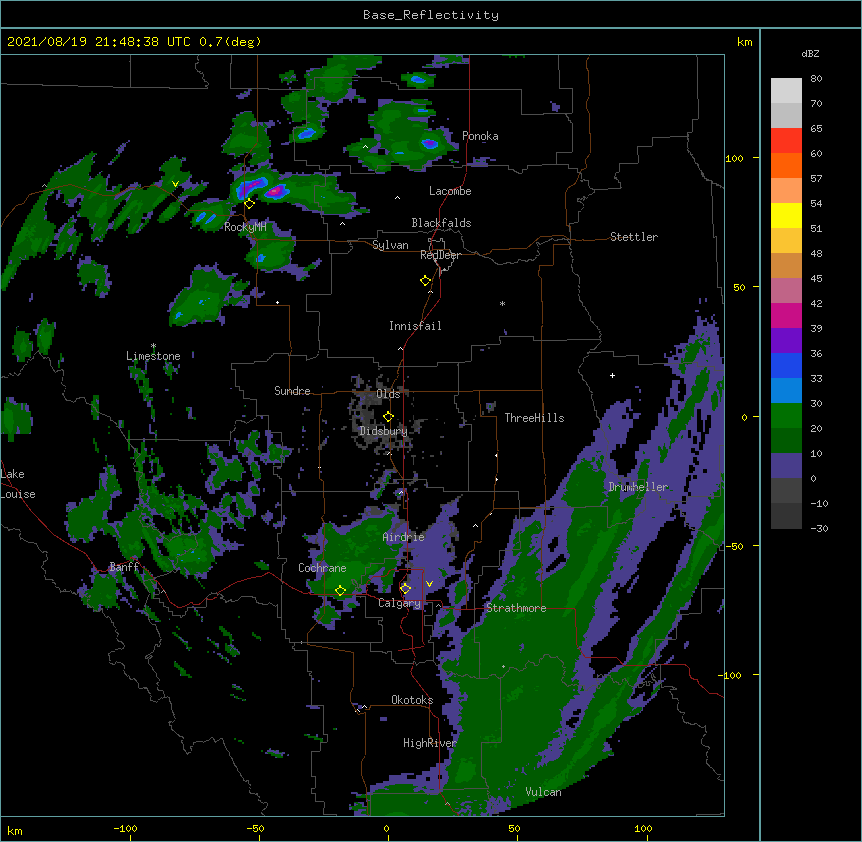Pick the bright green 20-30 dBZ legend swatch
This screenshot has width=862, height=842.
(786, 416)
